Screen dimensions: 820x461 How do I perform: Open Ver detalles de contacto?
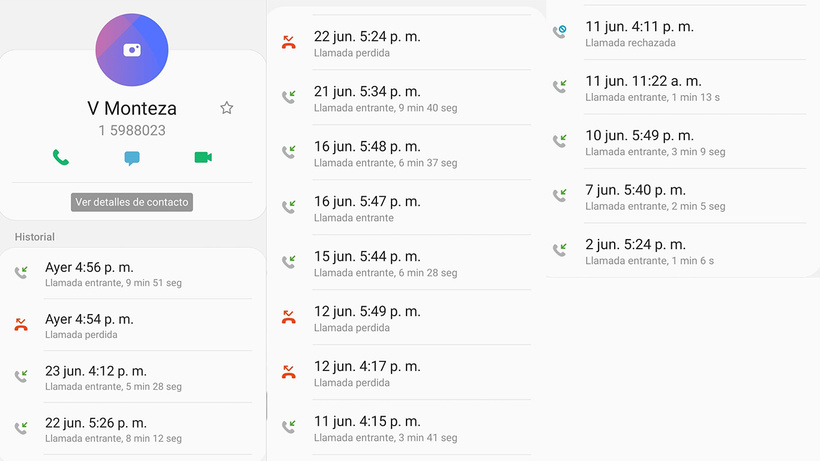point(132,202)
